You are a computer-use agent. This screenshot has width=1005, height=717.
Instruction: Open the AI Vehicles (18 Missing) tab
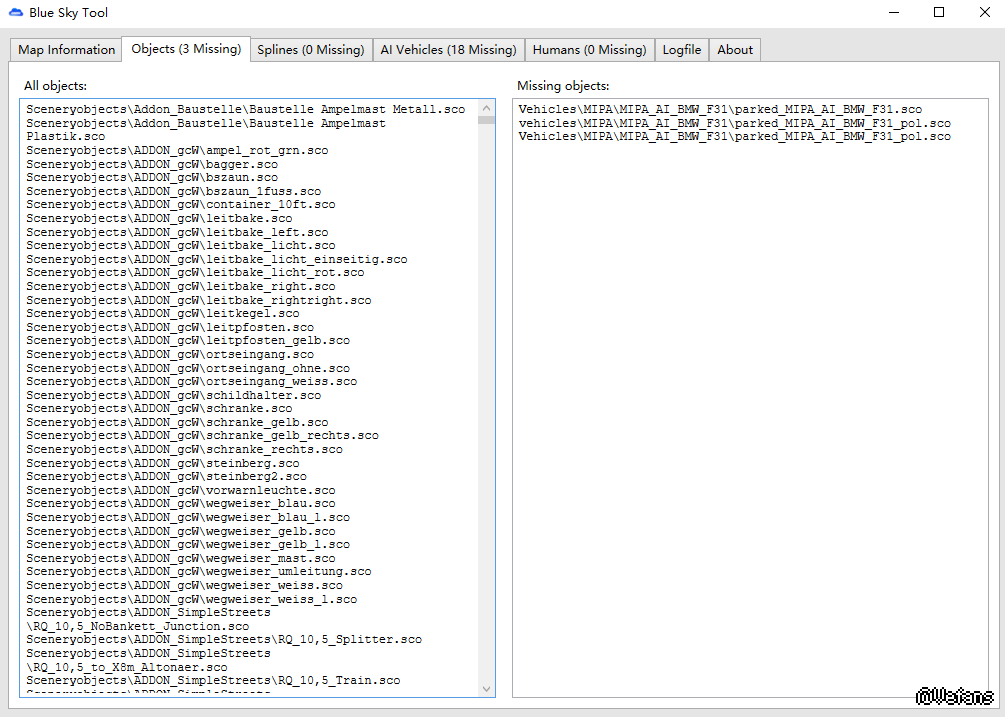[x=448, y=50]
